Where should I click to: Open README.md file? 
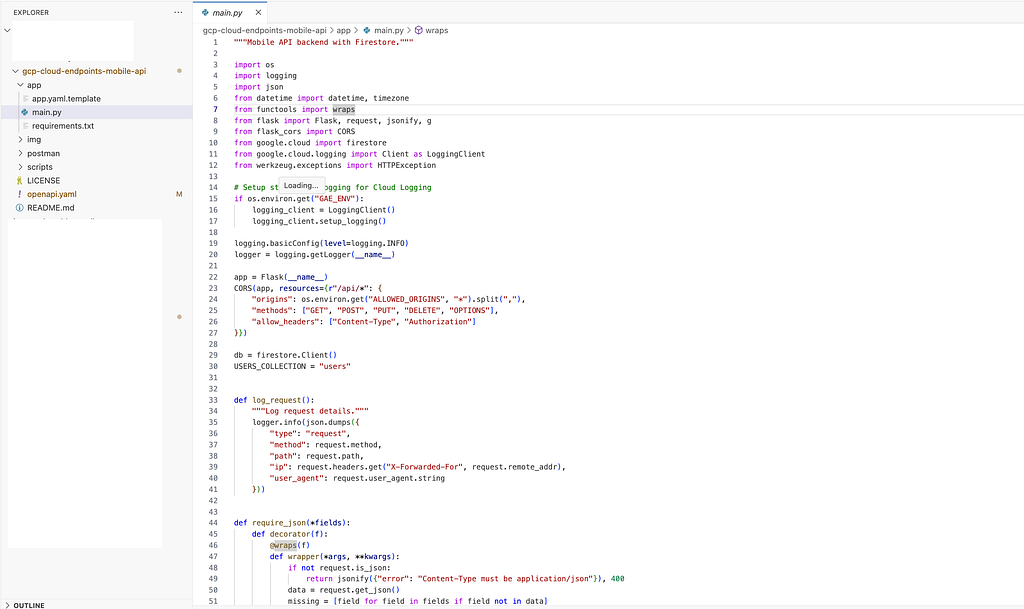[50, 208]
